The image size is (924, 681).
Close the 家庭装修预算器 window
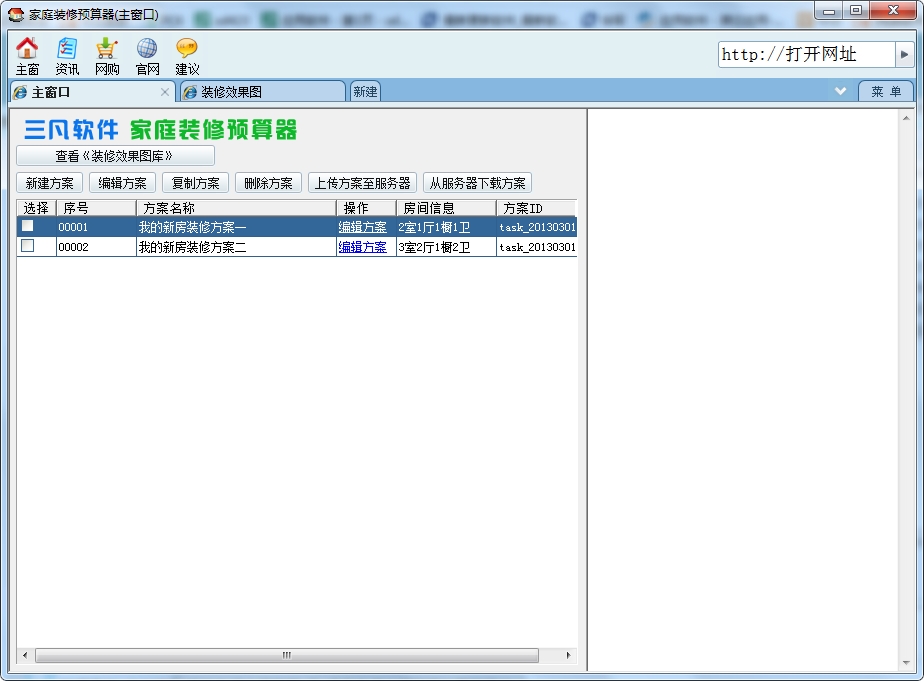click(x=893, y=11)
